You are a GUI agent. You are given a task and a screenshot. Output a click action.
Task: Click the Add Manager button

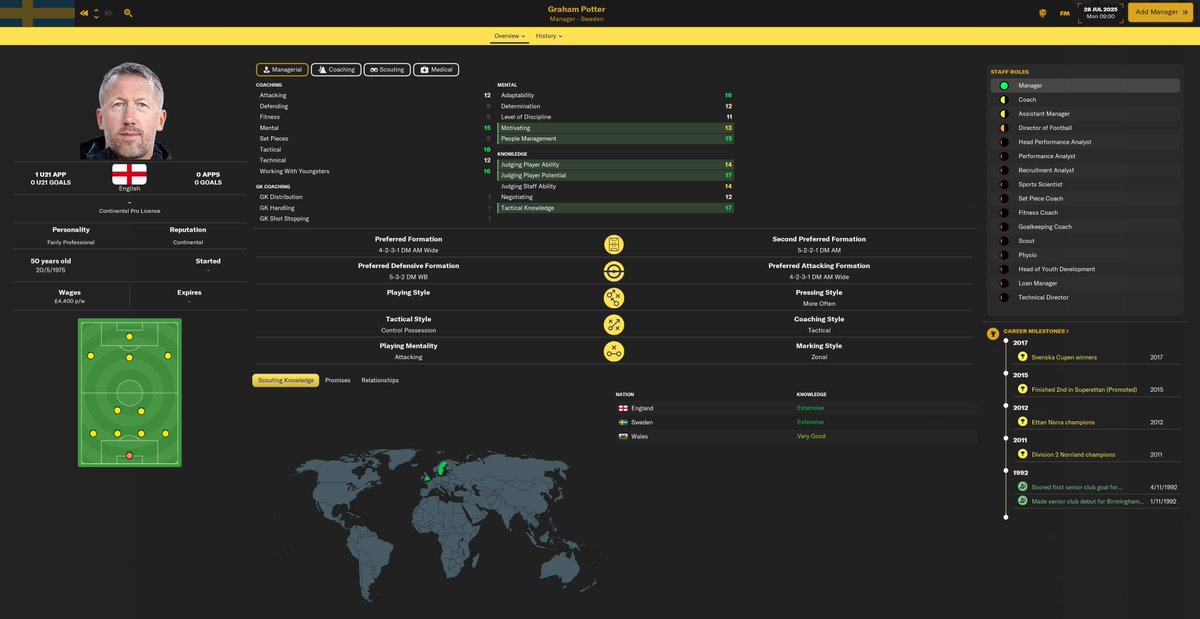1161,12
